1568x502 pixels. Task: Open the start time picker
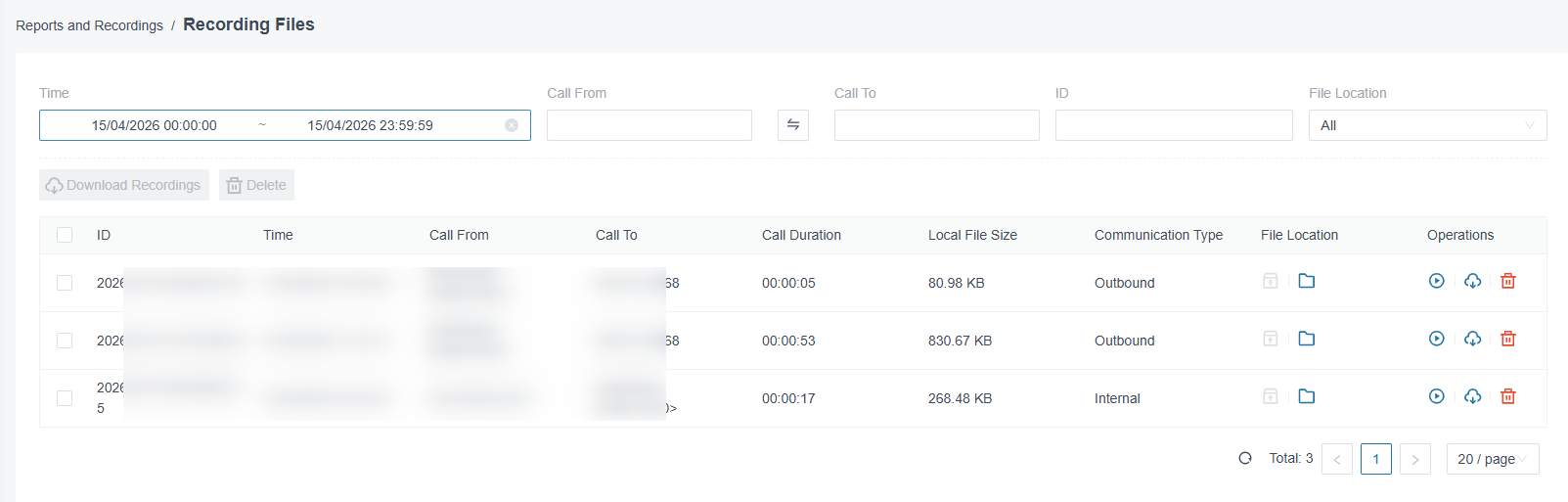tap(155, 125)
